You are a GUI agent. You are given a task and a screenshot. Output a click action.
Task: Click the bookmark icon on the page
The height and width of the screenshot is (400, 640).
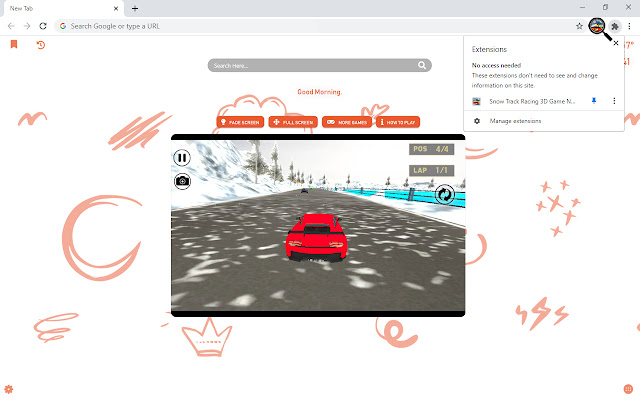pyautogui.click(x=14, y=44)
